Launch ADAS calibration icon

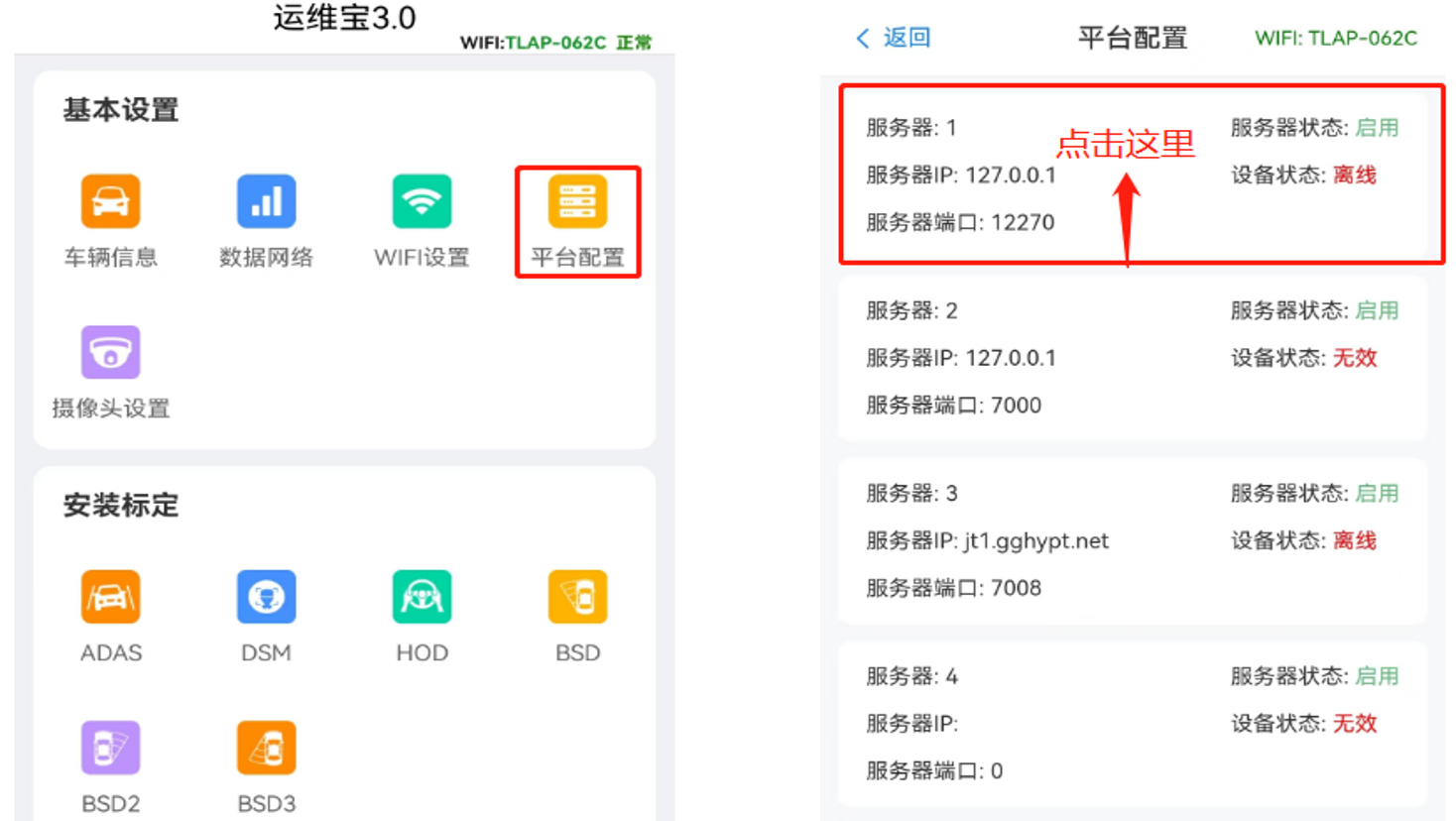pos(110,598)
